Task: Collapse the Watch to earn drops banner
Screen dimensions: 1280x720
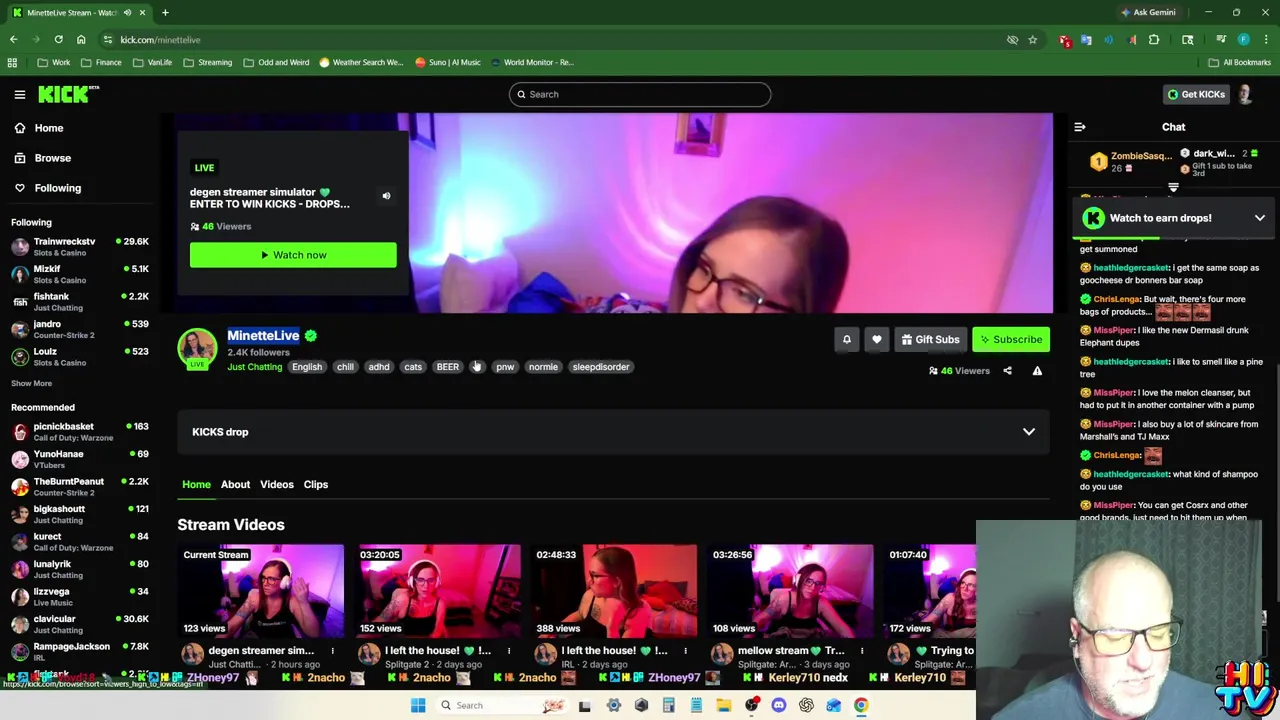Action: click(x=1260, y=218)
